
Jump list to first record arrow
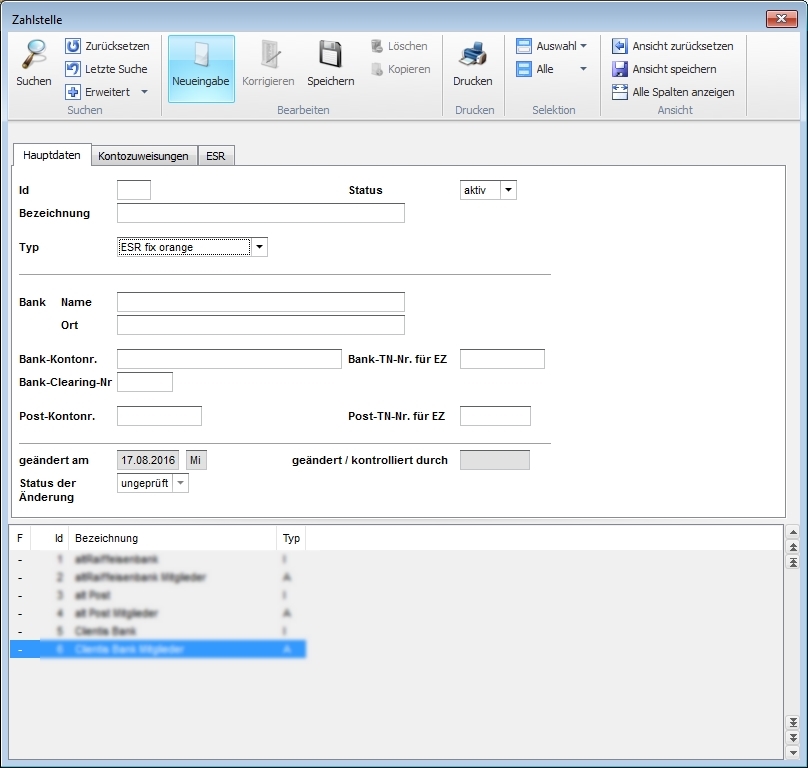793,561
